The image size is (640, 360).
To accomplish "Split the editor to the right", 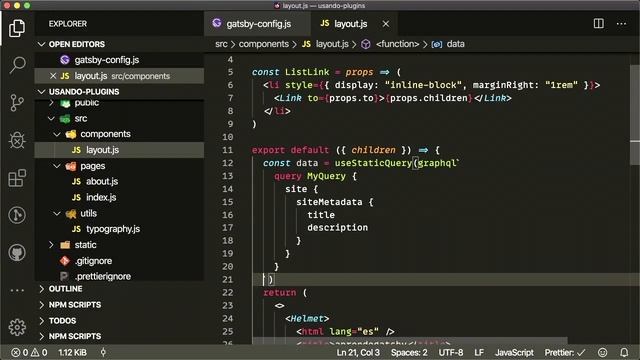I will [x=598, y=24].
